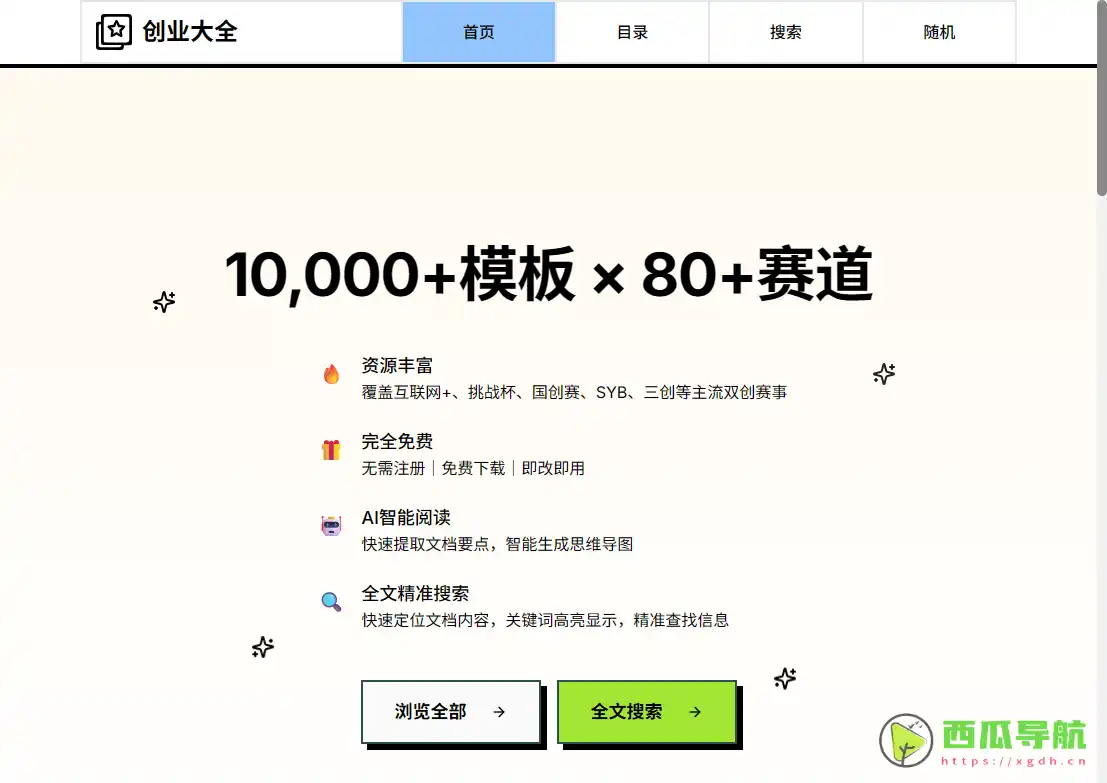Click the 浏览全部 button
This screenshot has height=783, width=1107.
click(450, 712)
